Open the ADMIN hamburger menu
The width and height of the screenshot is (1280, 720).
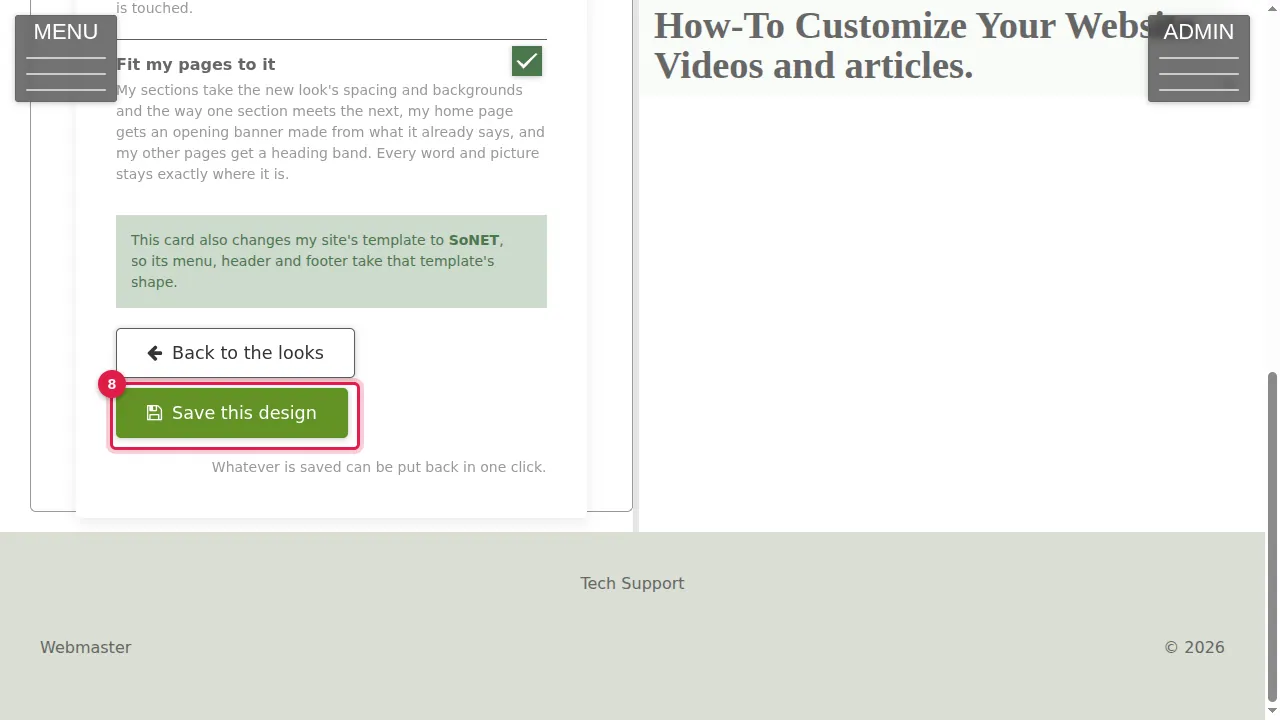click(1199, 58)
